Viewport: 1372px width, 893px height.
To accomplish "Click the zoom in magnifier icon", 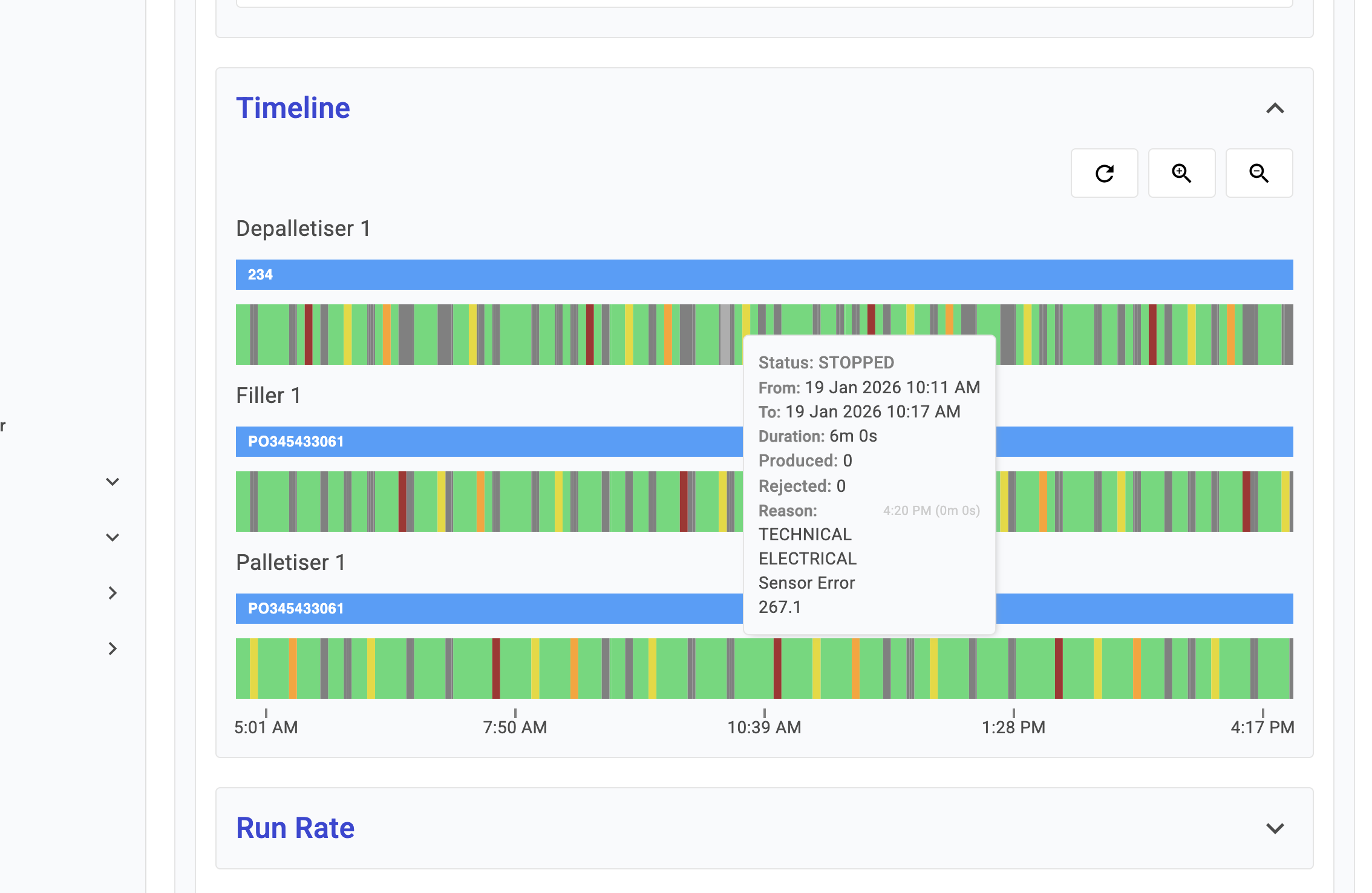I will (1181, 174).
